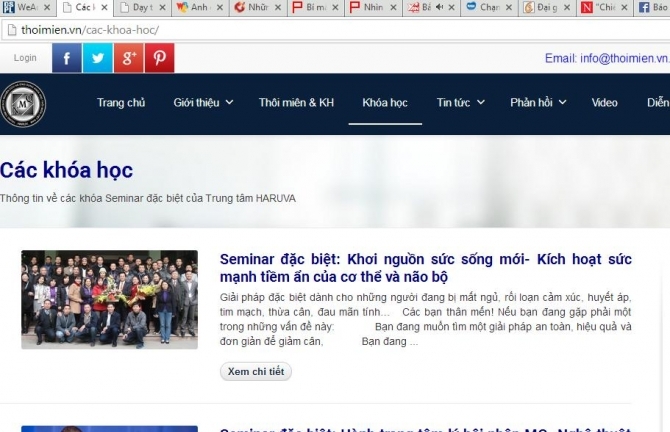
Task: Expand the Tin tức dropdown menu
Action: [x=461, y=102]
